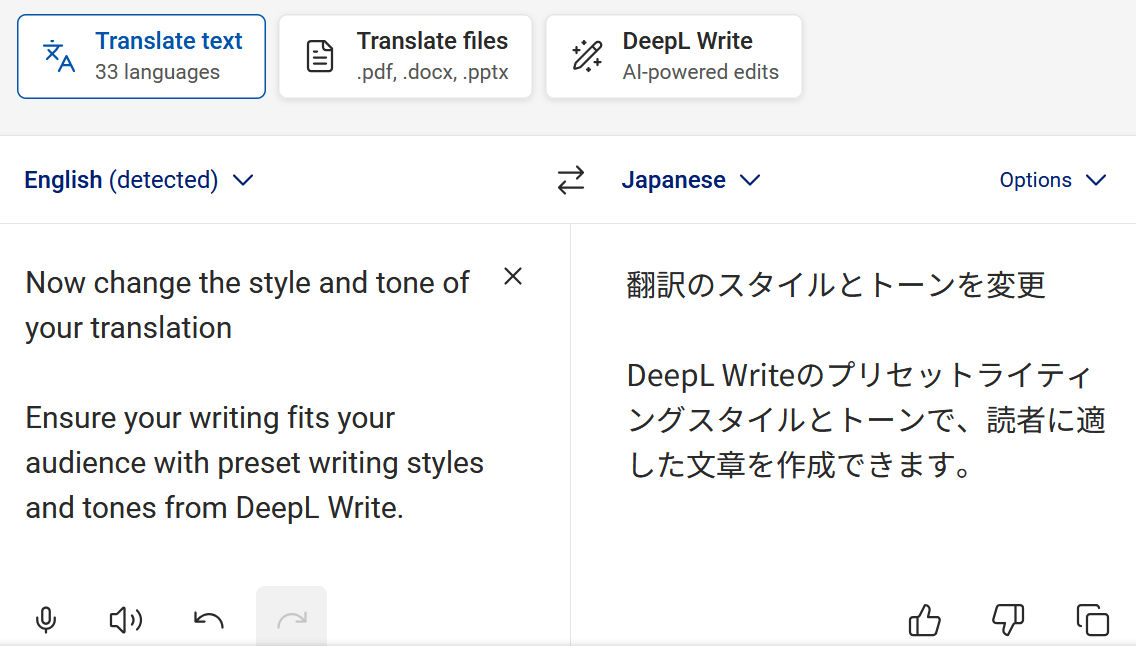
Task: Give the translation a thumbs down
Action: pos(1008,620)
